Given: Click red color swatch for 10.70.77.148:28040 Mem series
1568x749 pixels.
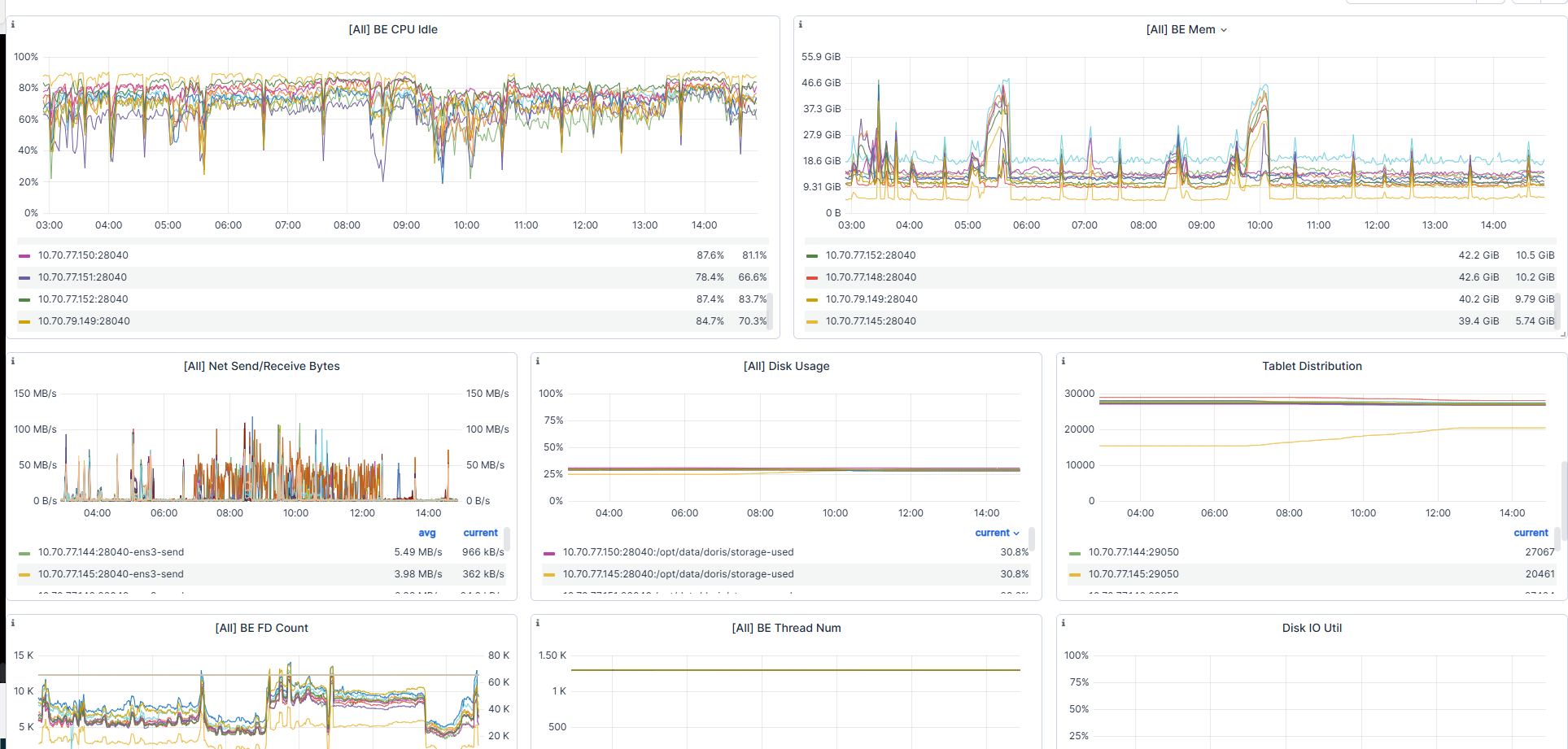Looking at the screenshot, I should point(812,278).
